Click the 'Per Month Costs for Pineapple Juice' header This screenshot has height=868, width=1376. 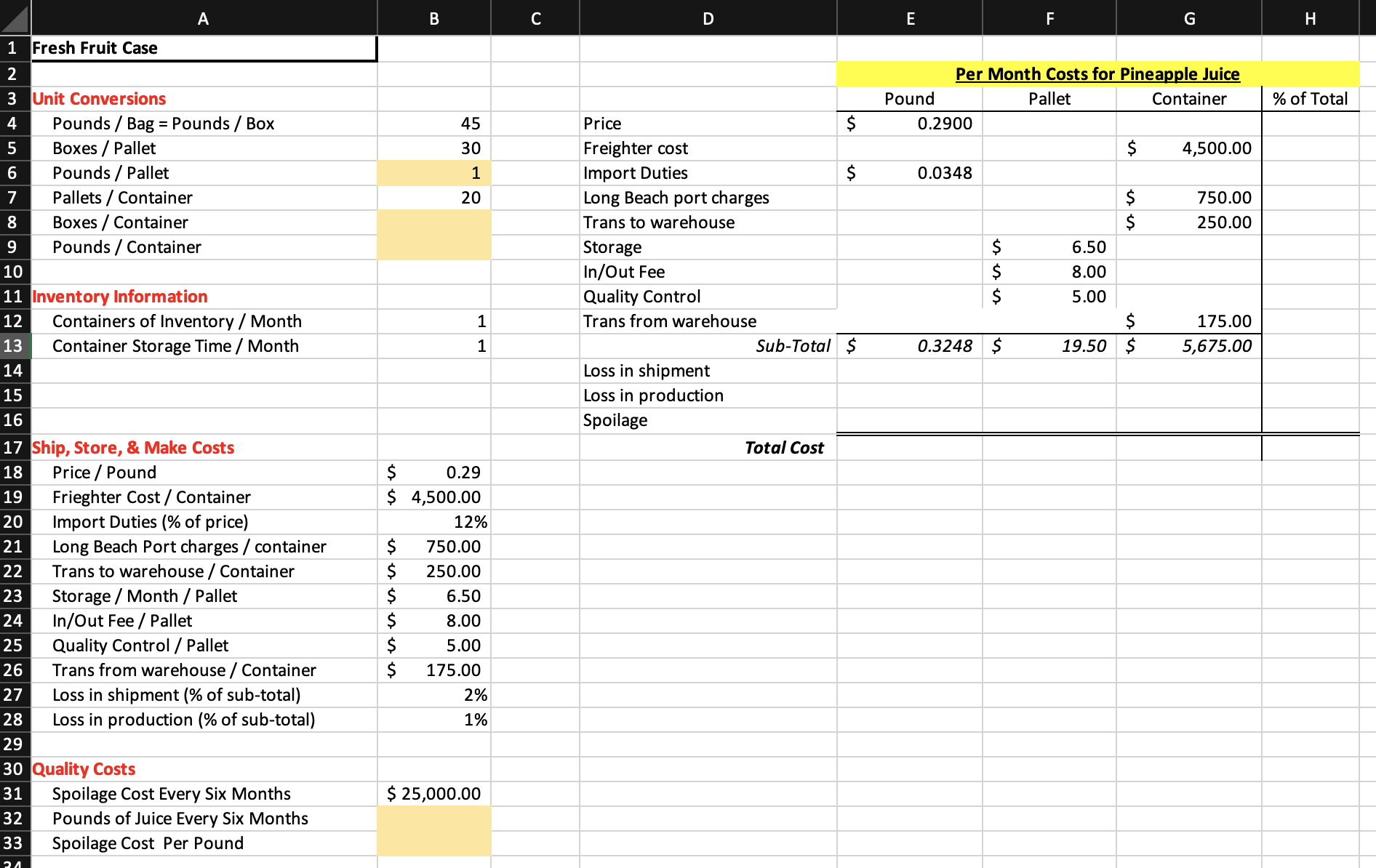point(1097,74)
